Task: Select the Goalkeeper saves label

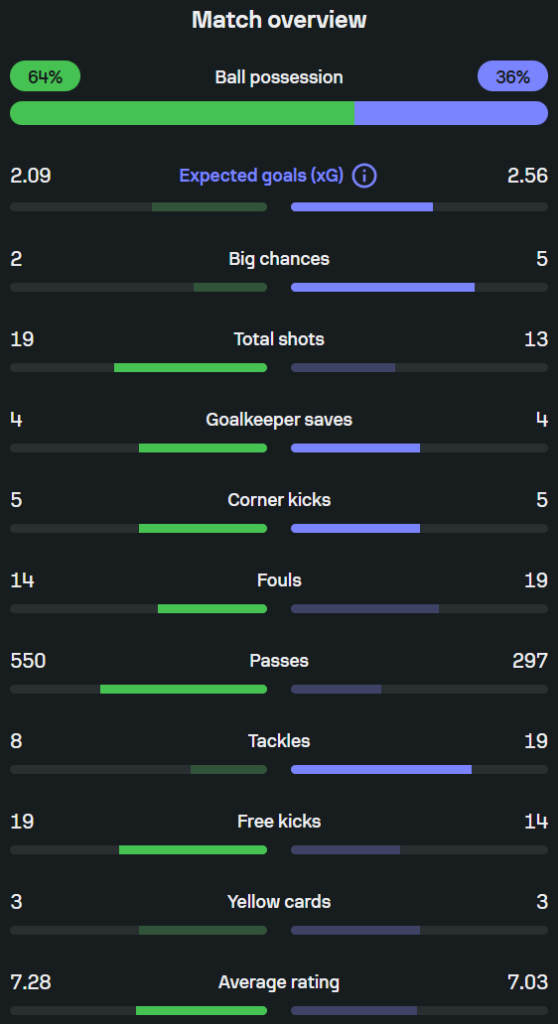Action: tap(279, 419)
